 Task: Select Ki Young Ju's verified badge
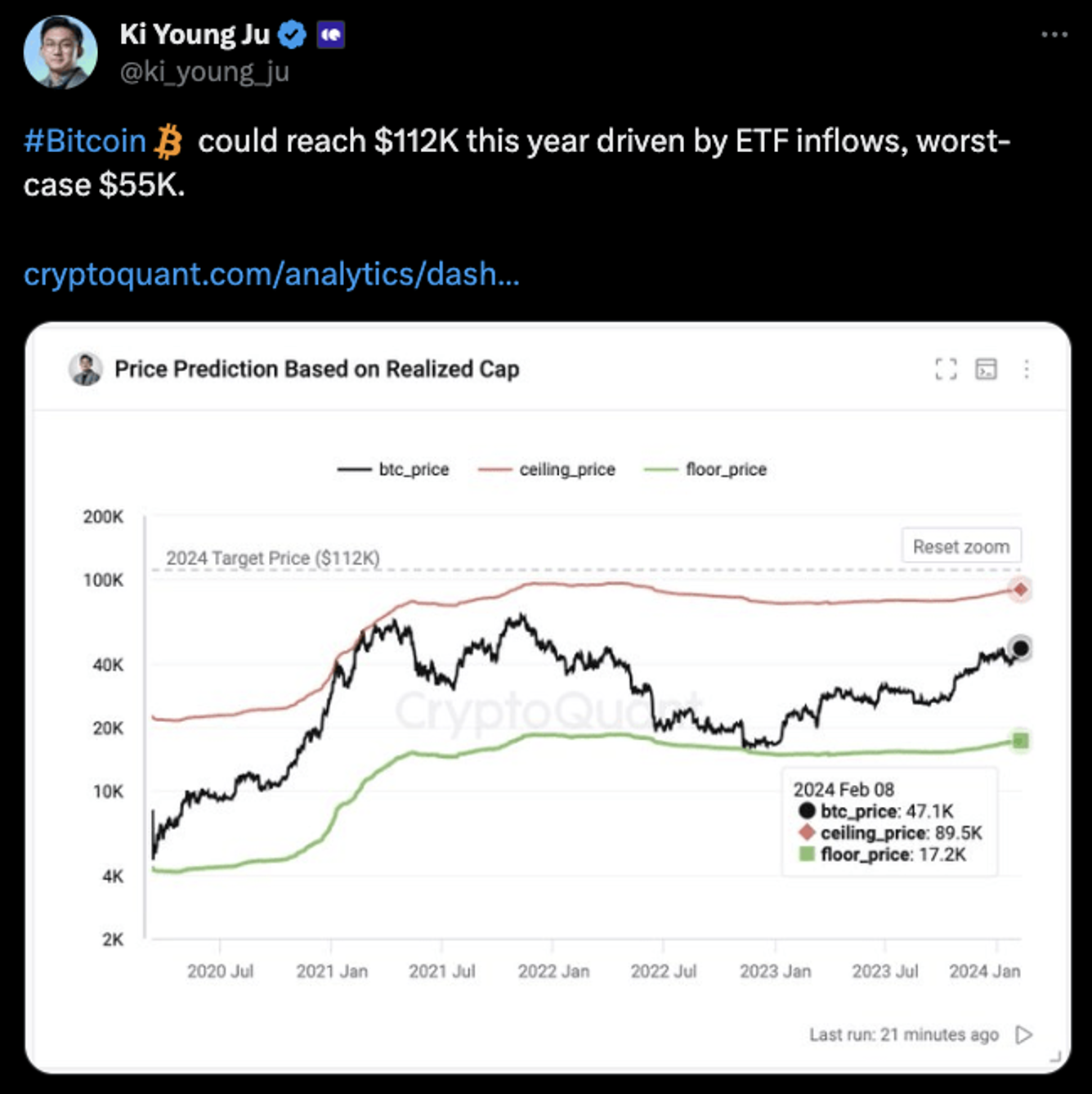291,34
